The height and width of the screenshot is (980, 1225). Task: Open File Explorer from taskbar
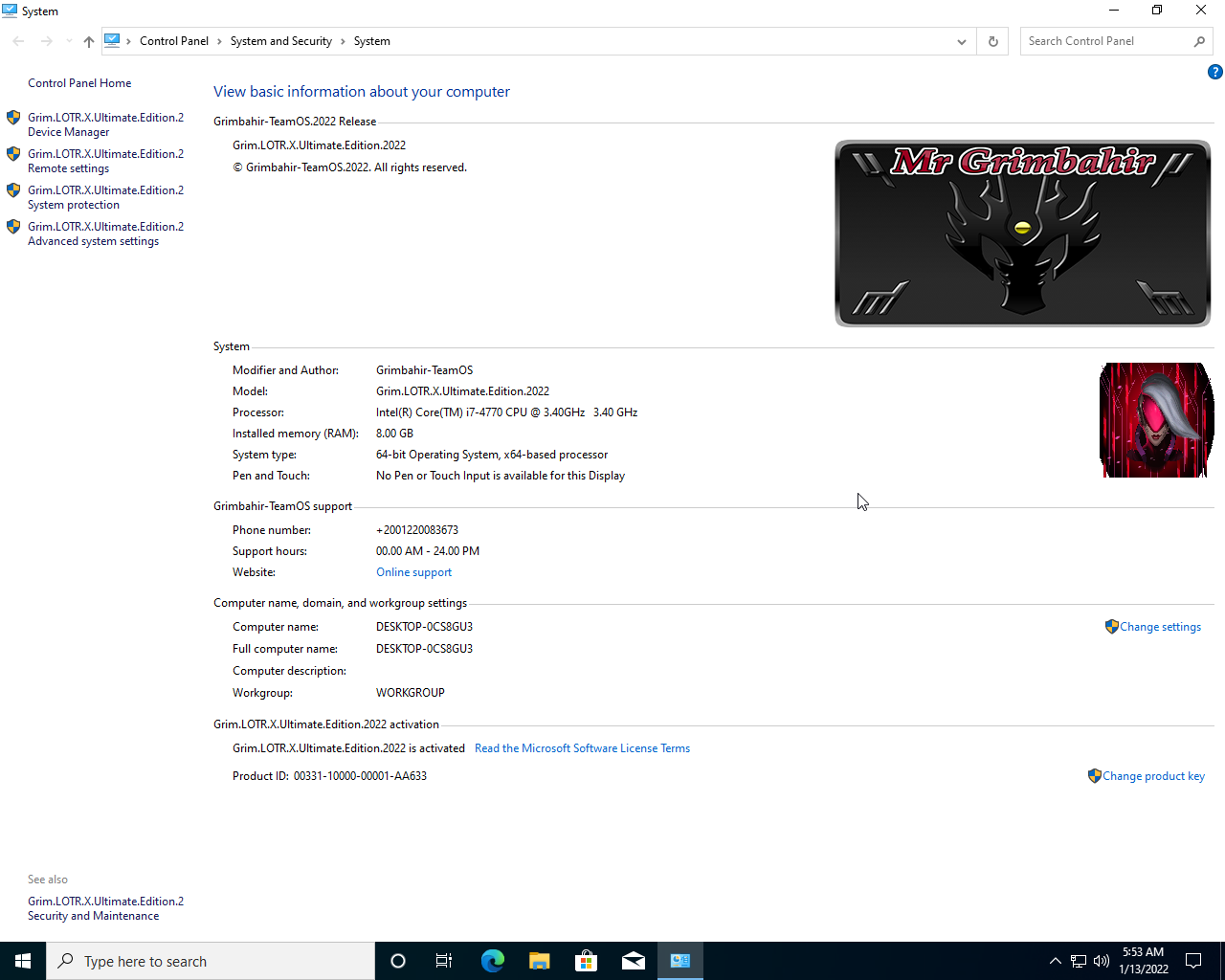point(540,961)
